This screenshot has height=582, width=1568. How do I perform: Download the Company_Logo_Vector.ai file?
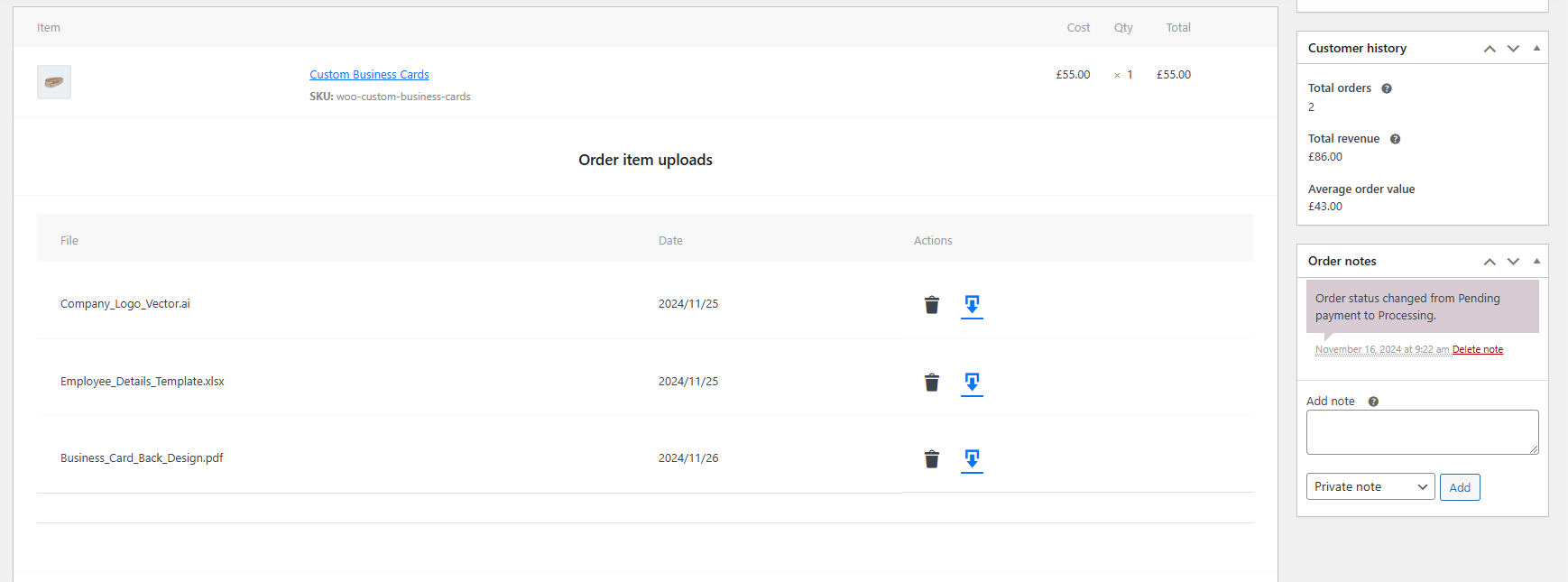[972, 305]
